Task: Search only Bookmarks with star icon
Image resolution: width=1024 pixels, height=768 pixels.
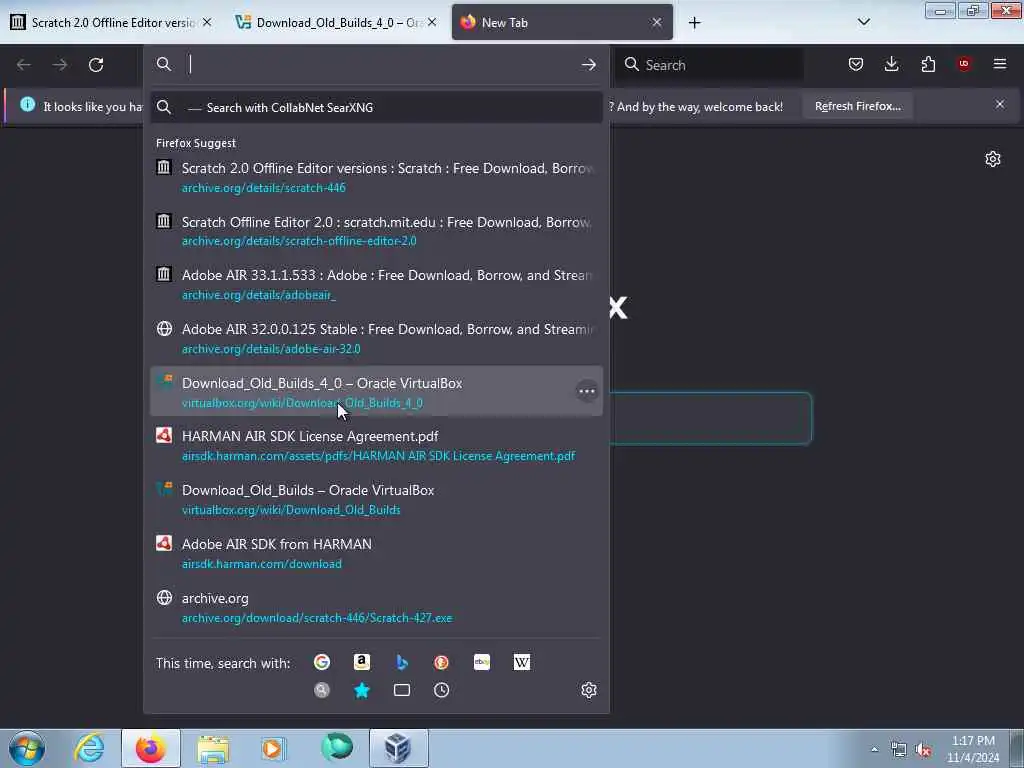Action: coord(362,690)
